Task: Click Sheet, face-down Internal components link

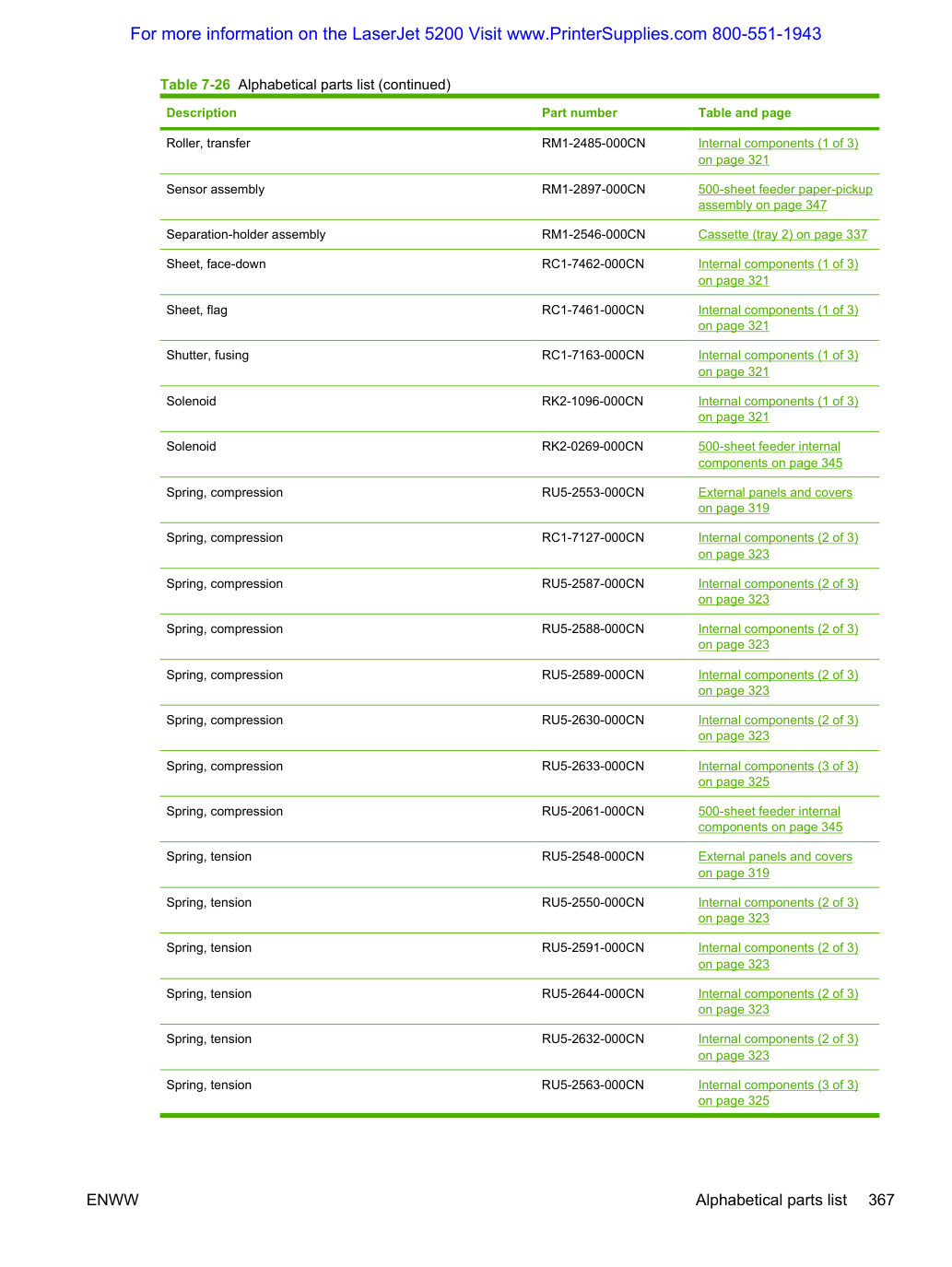Action: [778, 272]
